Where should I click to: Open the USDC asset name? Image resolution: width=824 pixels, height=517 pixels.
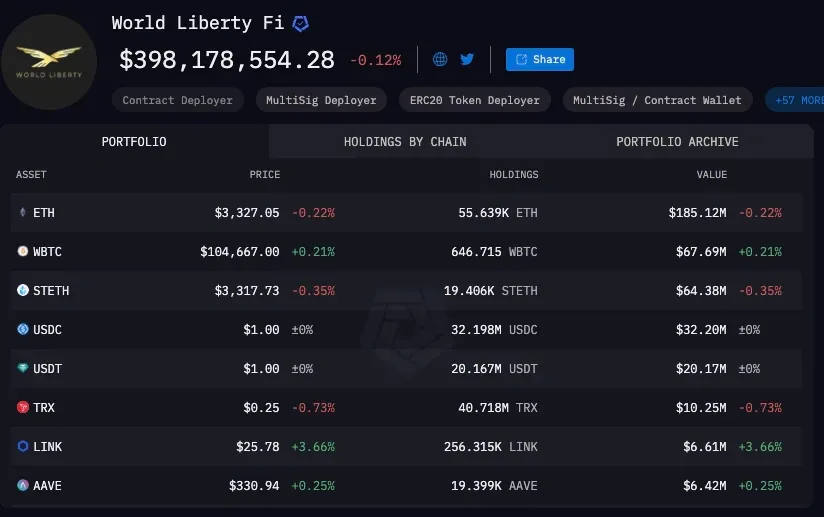pos(47,329)
